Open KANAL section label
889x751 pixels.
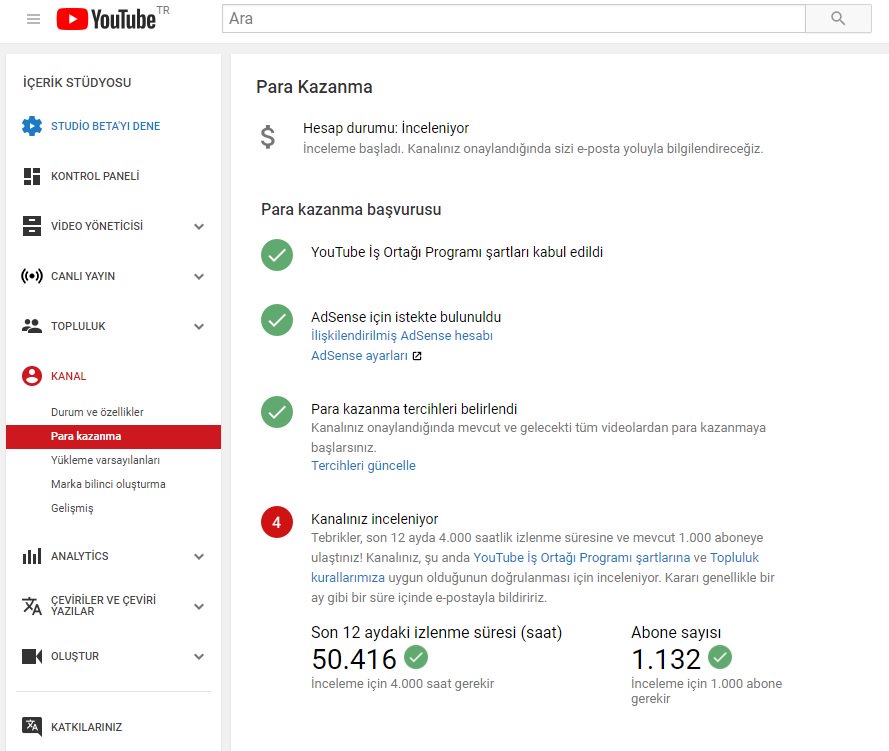pyautogui.click(x=69, y=376)
